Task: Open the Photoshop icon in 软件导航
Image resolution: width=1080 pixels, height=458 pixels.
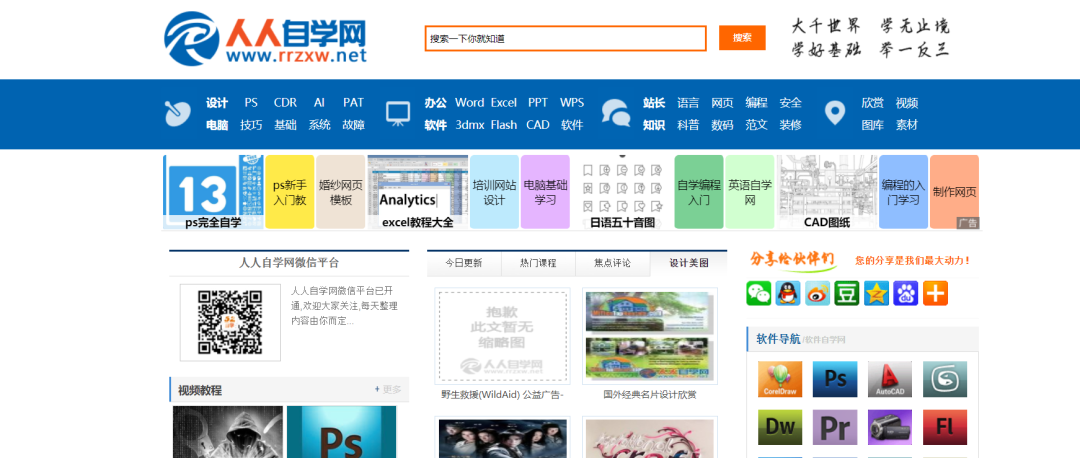Action: click(835, 379)
